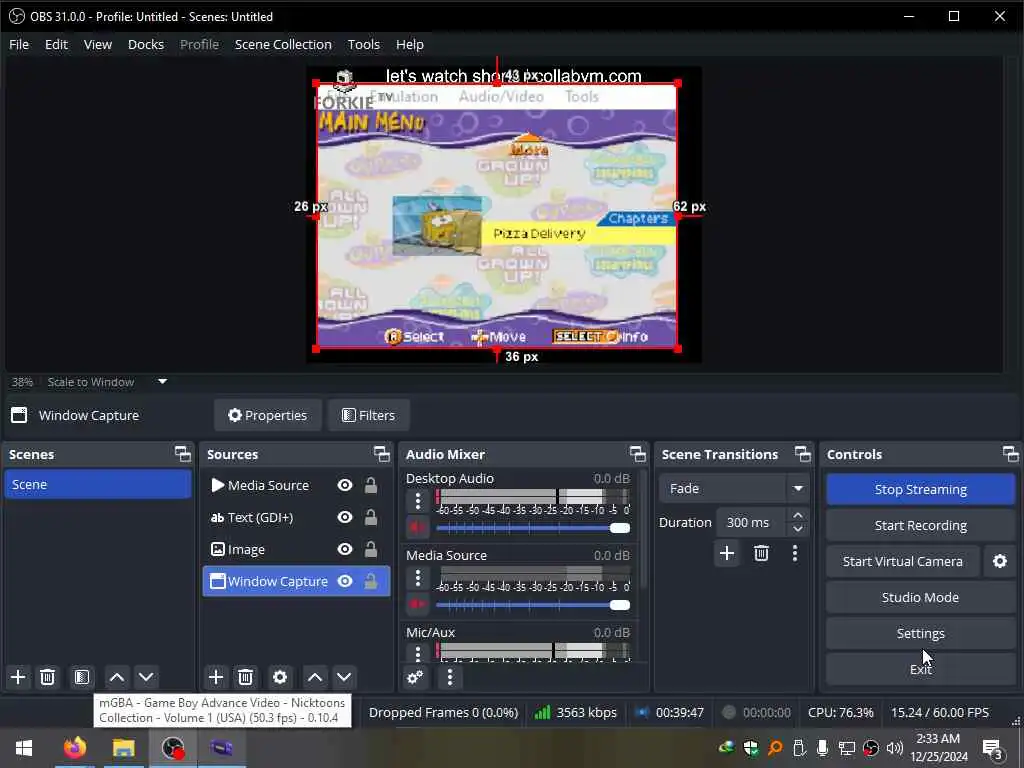Open Mic/Aux three-dot options
1024x768 pixels.
pos(418,652)
